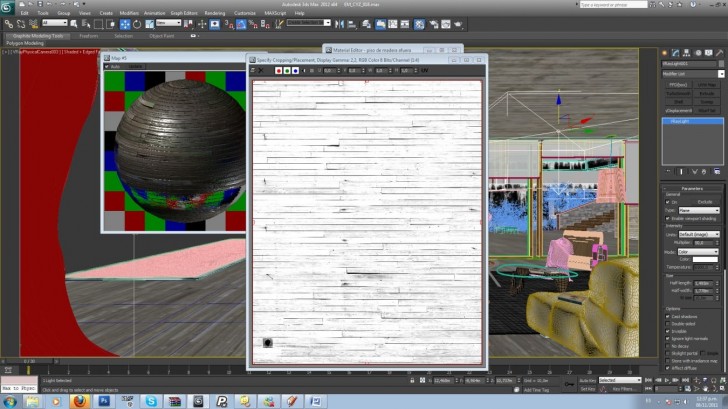Click the 3ds Max application logo button
Viewport: 728px width, 409px height.
tap(7, 7)
